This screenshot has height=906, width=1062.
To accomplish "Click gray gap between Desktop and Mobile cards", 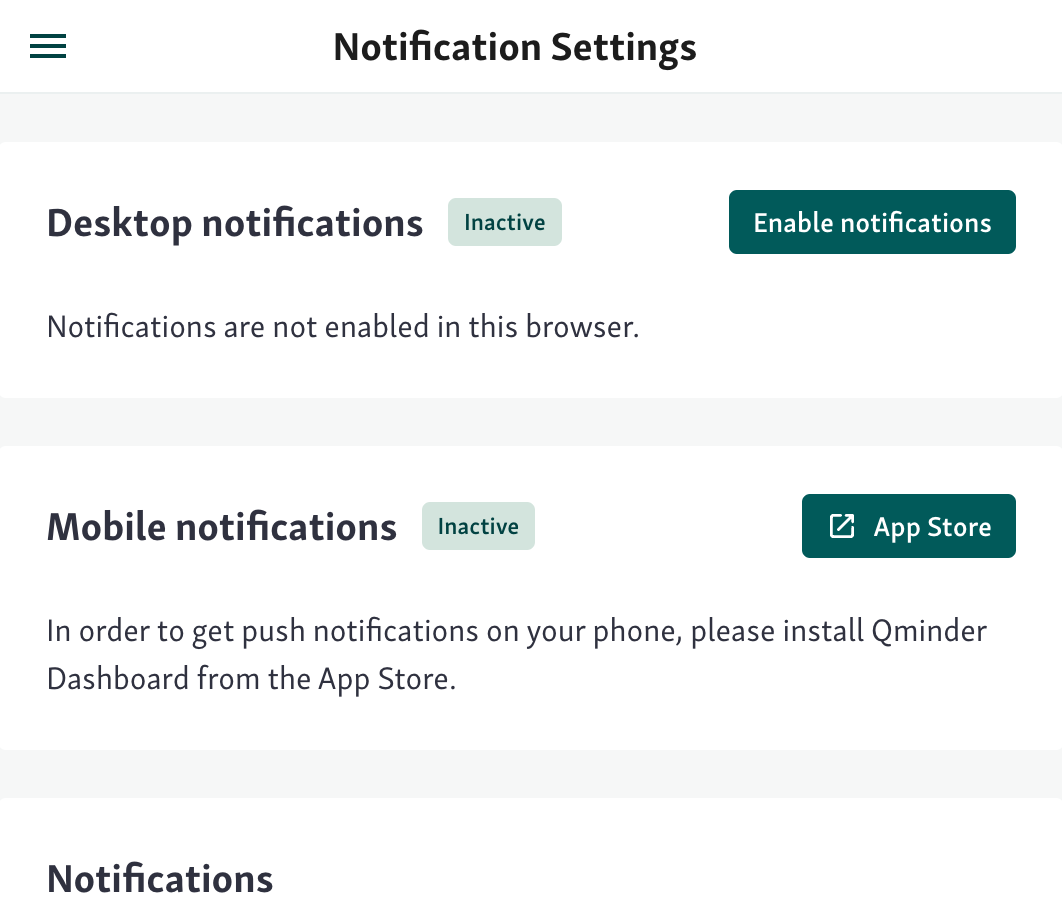I will (x=530, y=422).
